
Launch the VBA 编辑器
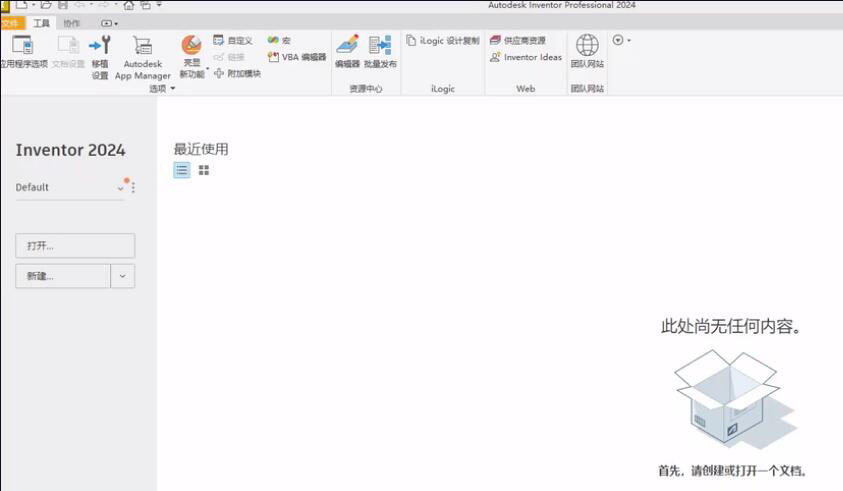tap(297, 57)
